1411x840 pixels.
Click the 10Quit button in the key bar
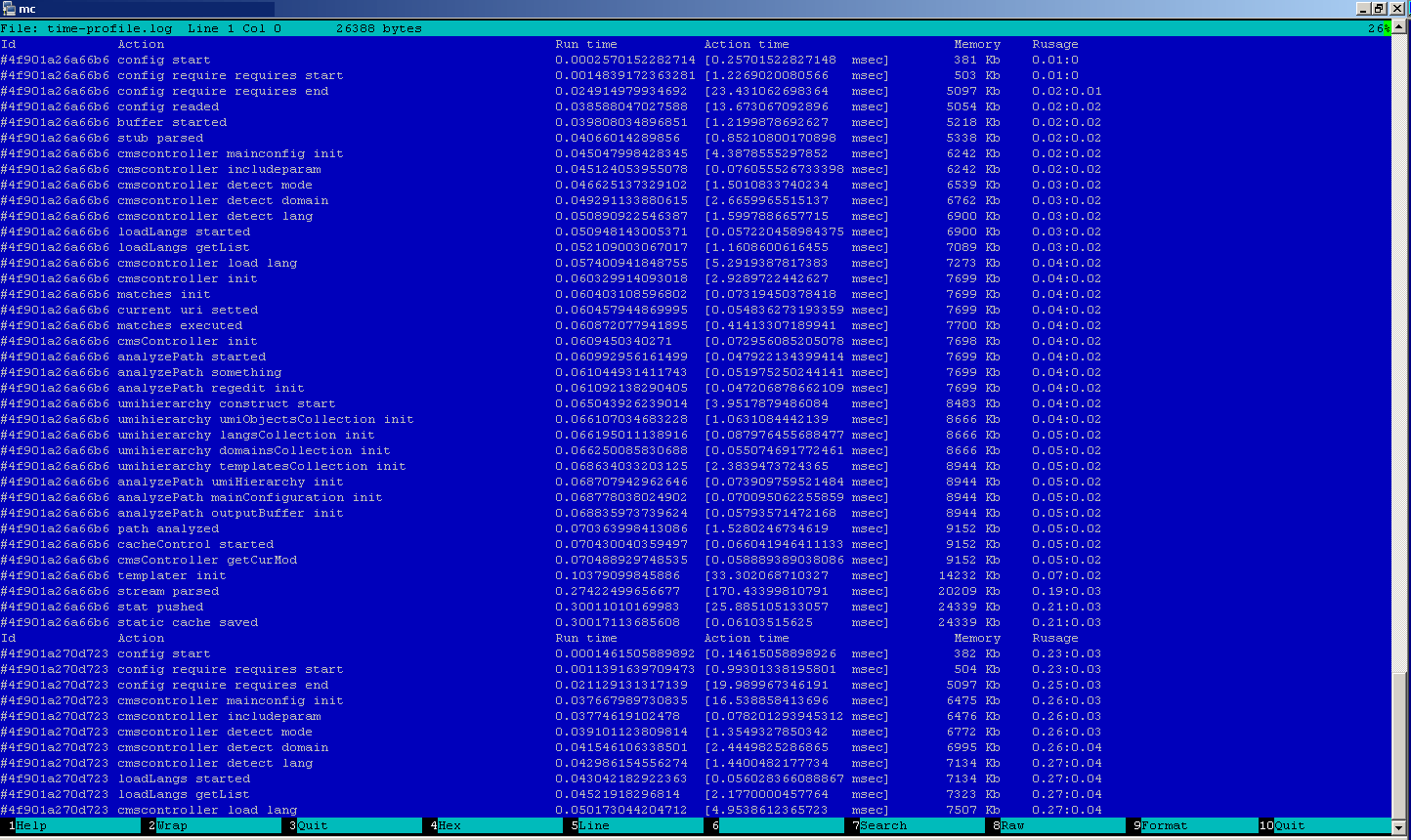[x=1325, y=825]
